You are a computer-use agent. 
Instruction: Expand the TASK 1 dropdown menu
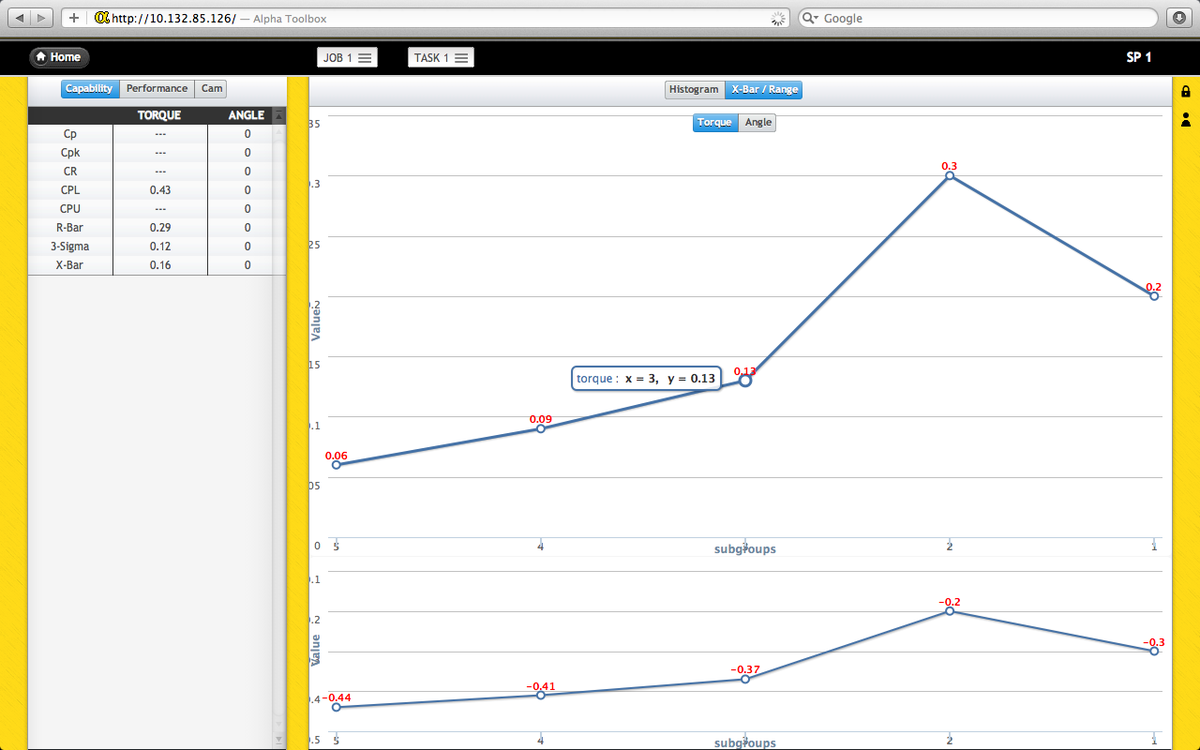pos(440,58)
